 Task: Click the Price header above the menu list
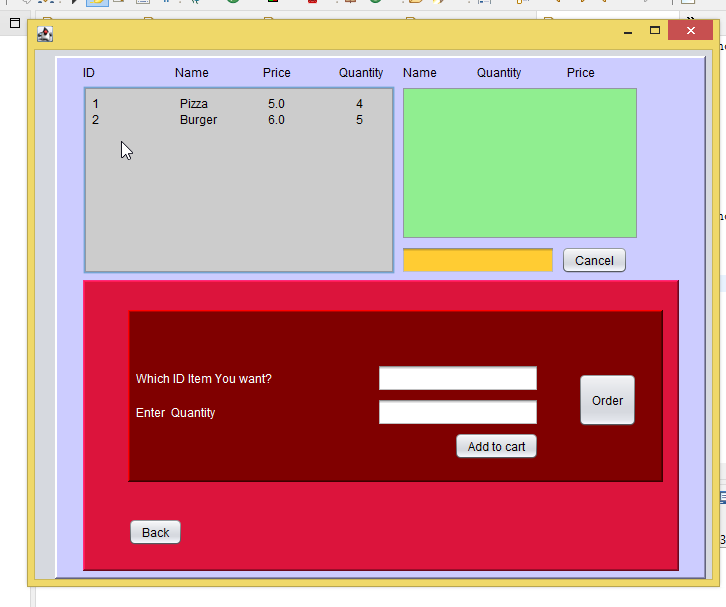click(x=277, y=73)
